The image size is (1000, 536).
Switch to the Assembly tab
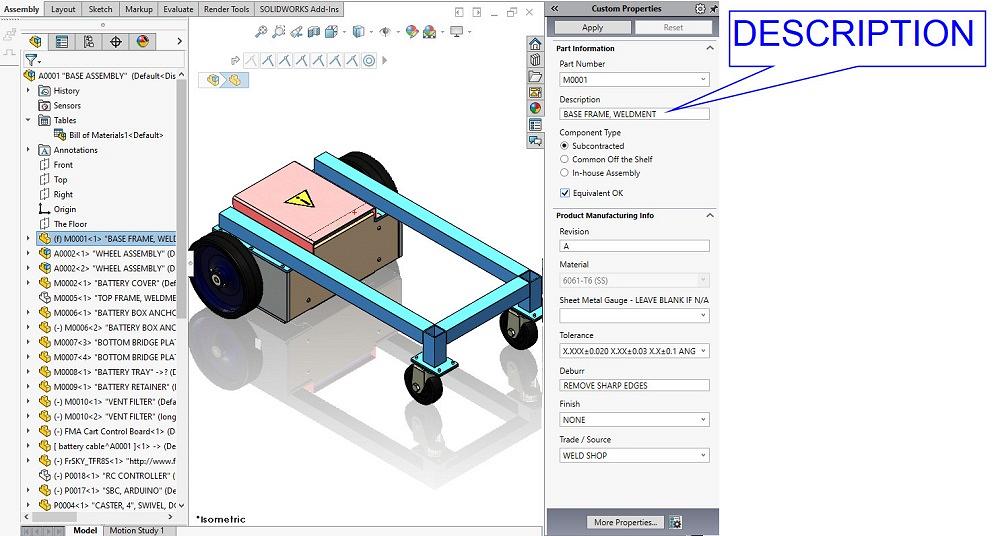tap(22, 9)
